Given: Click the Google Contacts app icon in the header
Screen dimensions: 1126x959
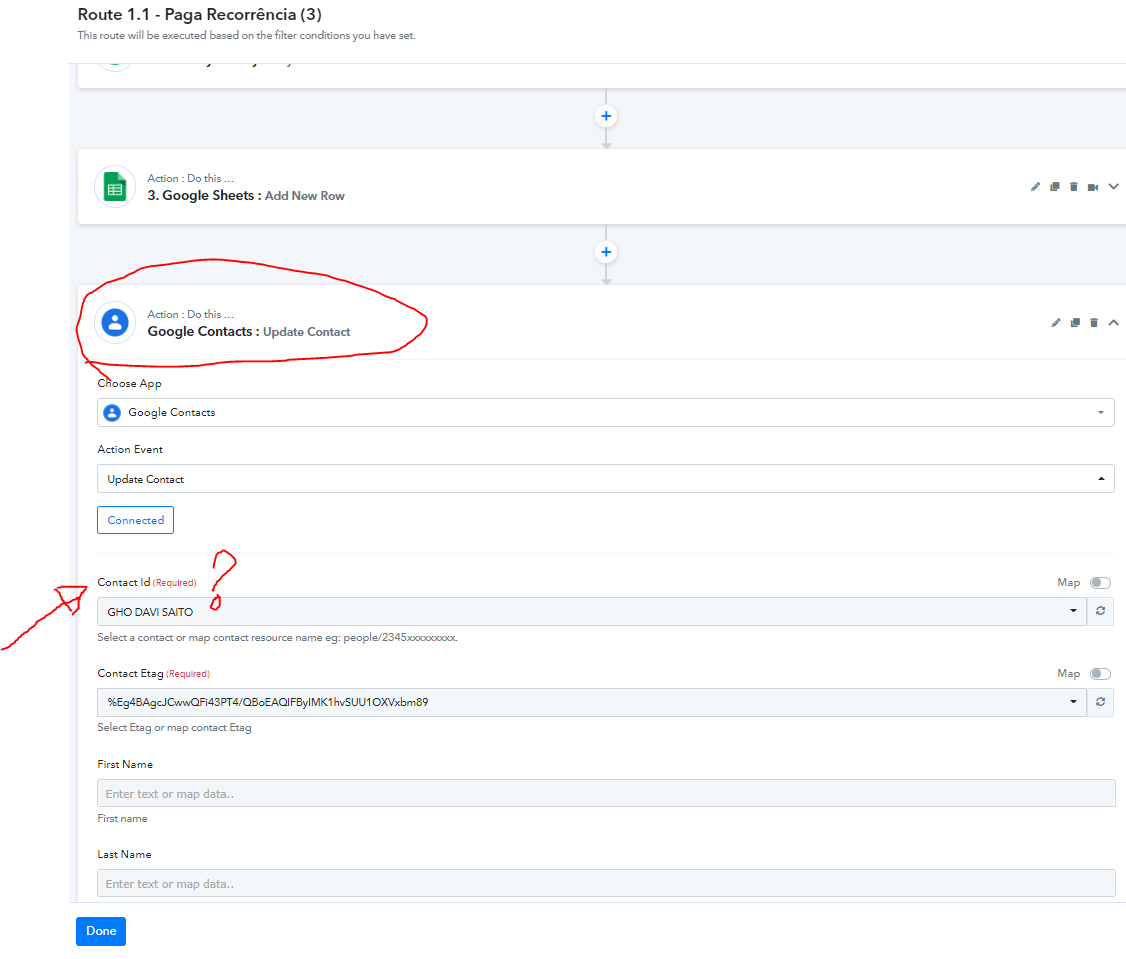Looking at the screenshot, I should 115,323.
